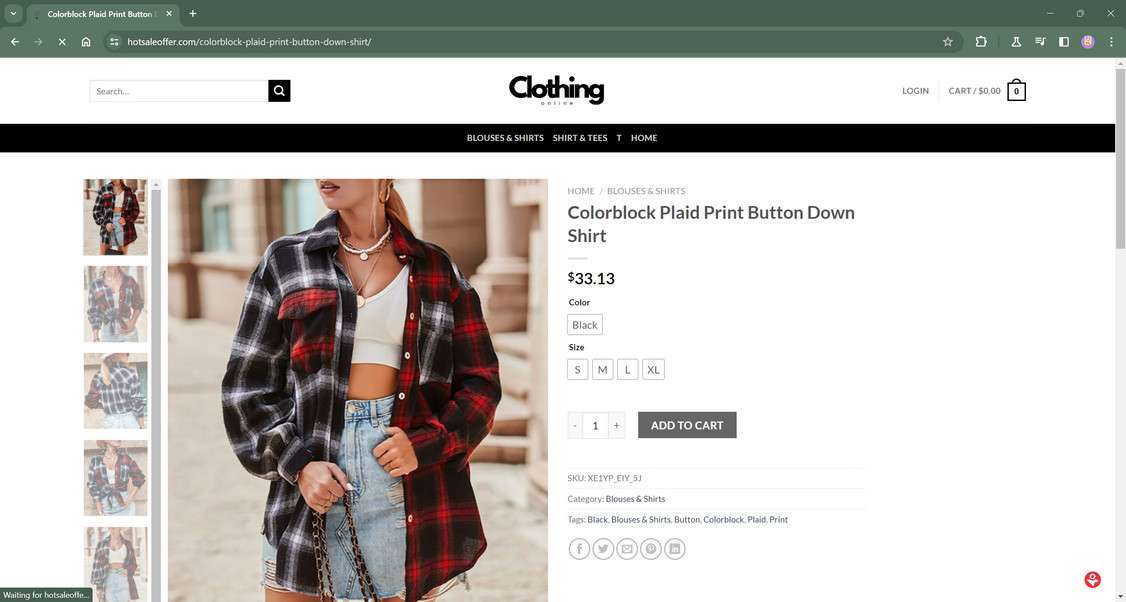Pin product on Pinterest
1126x602 pixels.
(651, 549)
